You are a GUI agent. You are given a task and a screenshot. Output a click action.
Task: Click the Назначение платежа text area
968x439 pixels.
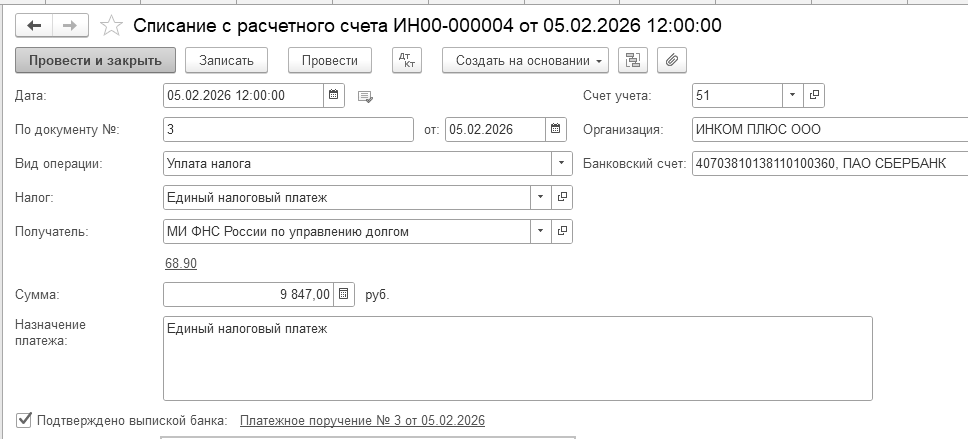[x=517, y=358]
